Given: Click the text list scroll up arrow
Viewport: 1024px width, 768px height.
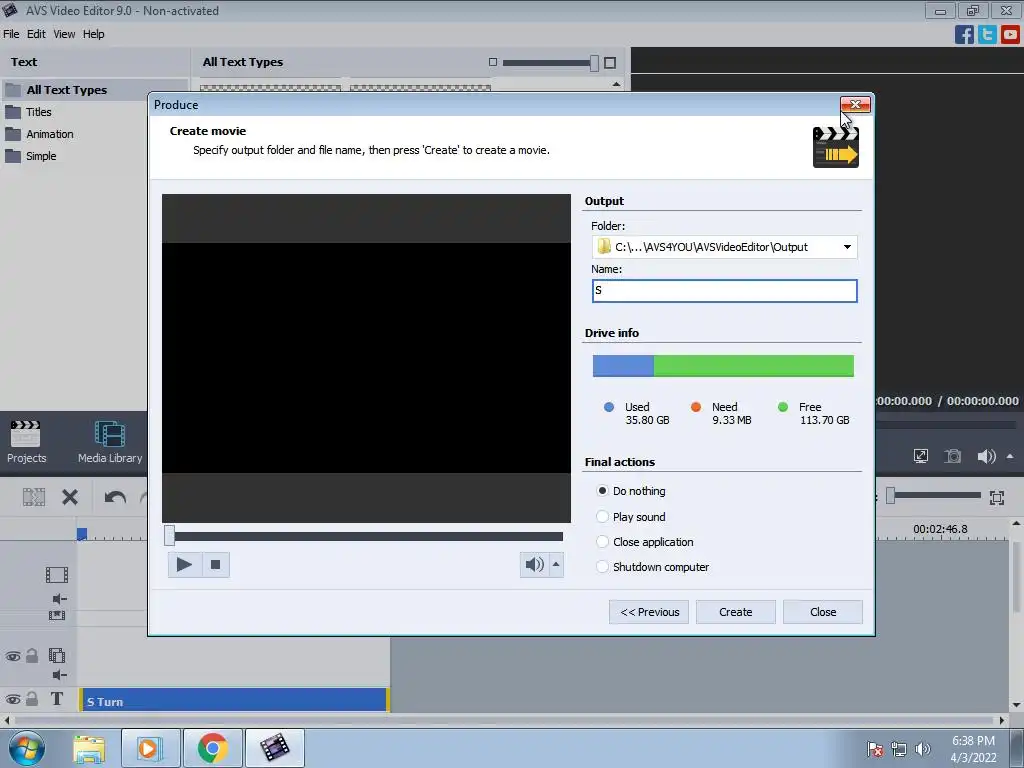Looking at the screenshot, I should coord(616,84).
